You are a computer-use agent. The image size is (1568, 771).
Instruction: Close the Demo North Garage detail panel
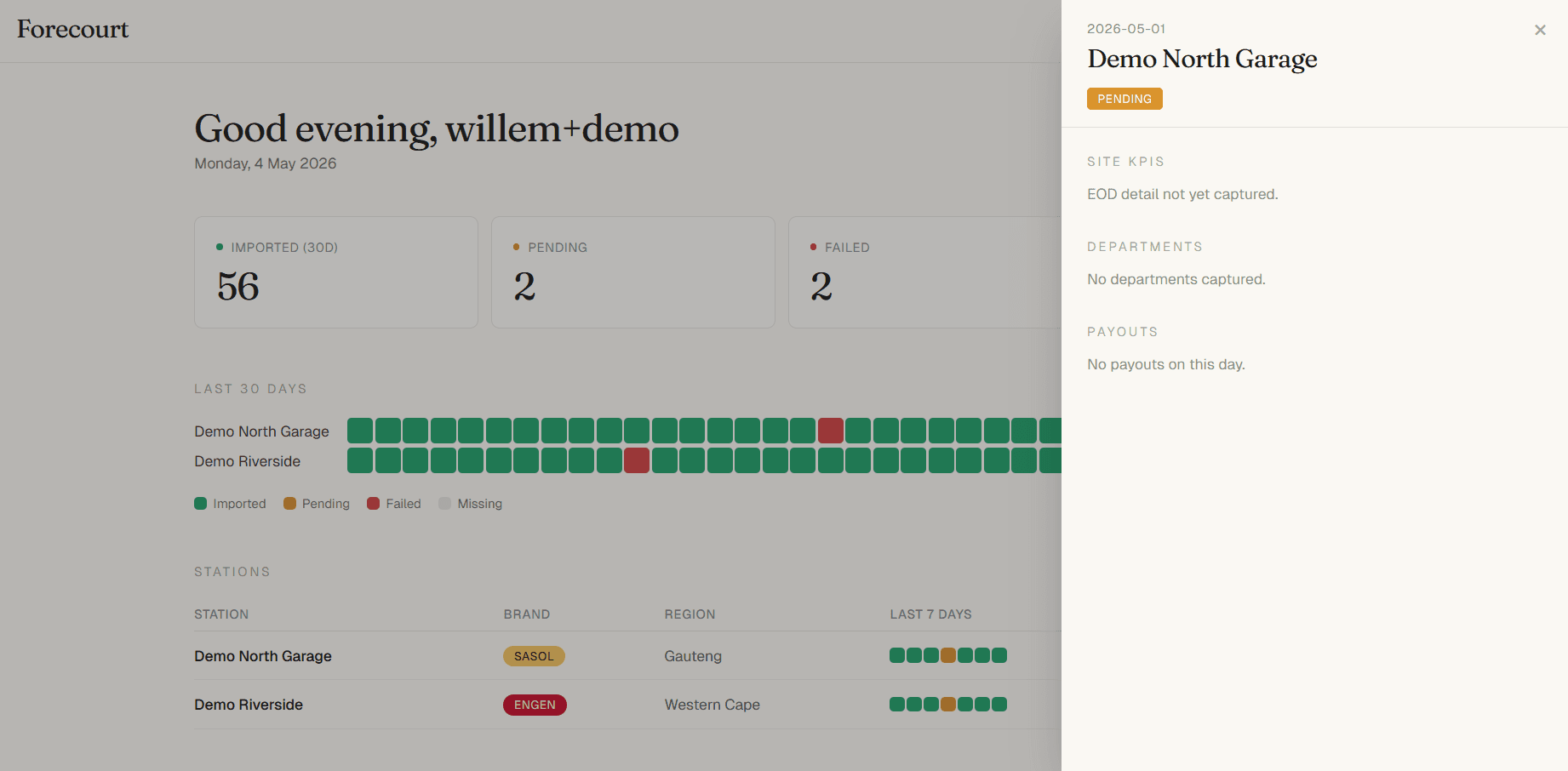tap(1540, 30)
